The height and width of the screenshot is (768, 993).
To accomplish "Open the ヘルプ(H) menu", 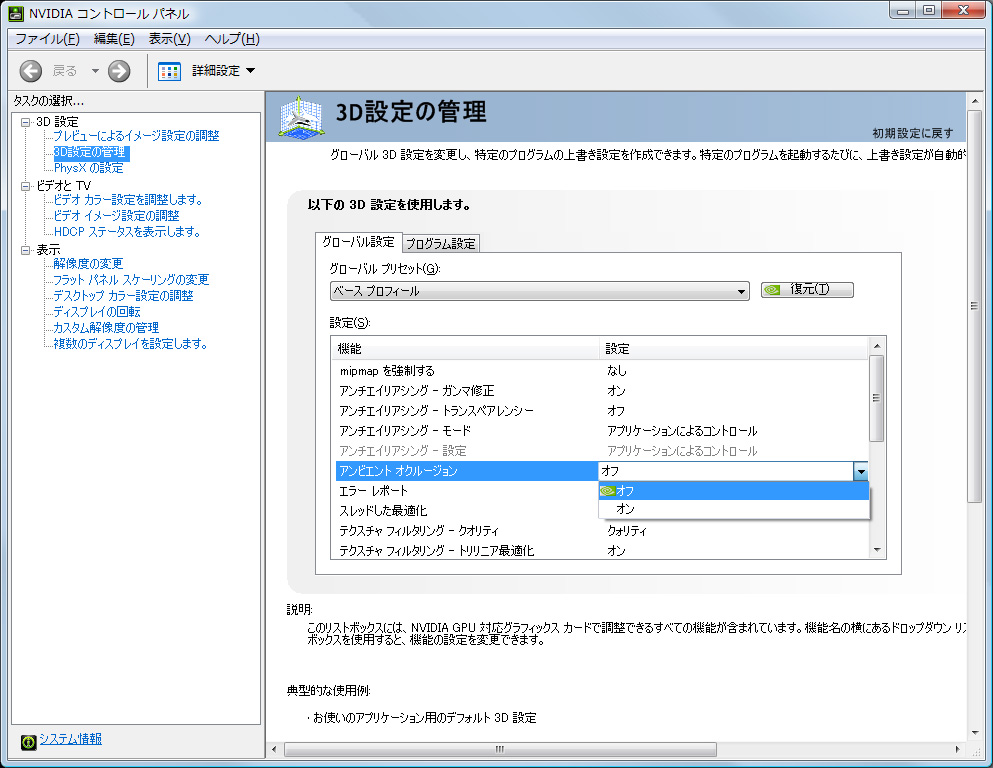I will pyautogui.click(x=232, y=39).
